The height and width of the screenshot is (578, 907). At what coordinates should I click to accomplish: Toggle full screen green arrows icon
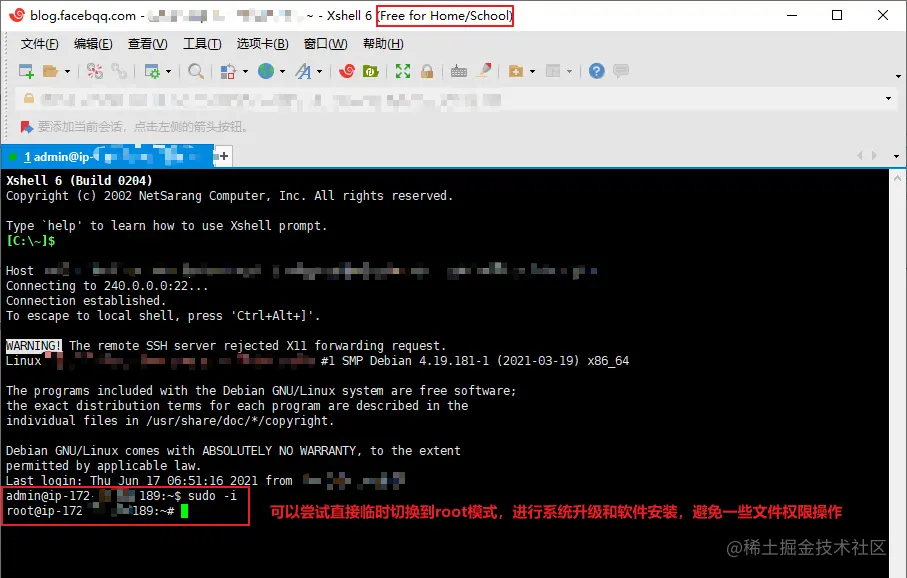point(403,71)
